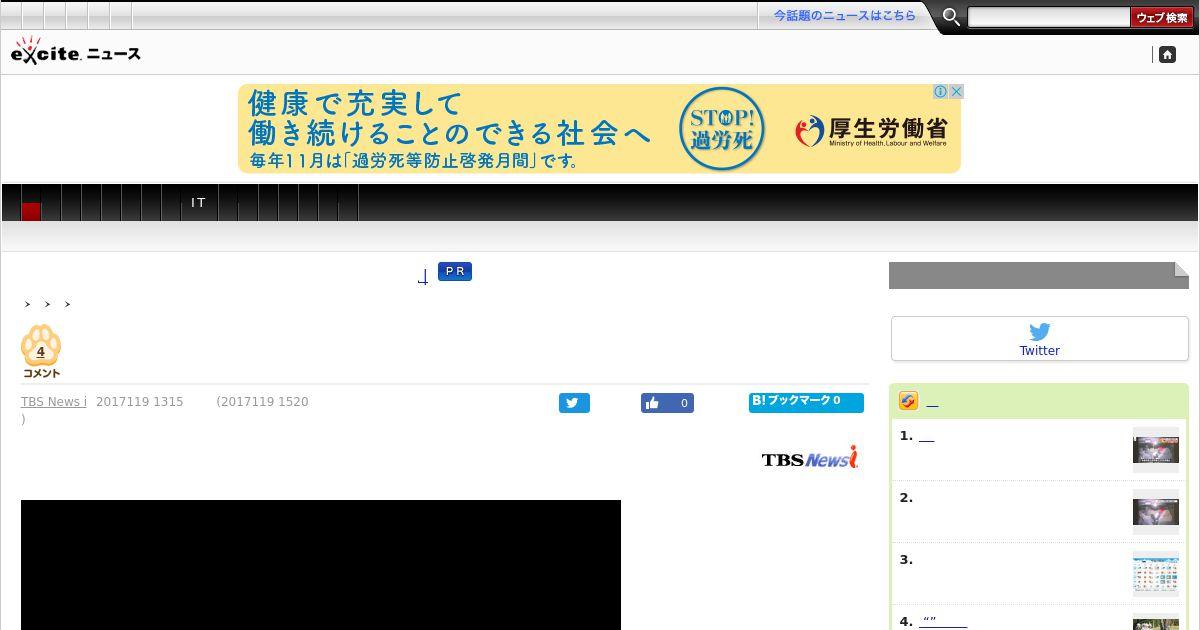Close the ad with the X icon

[956, 91]
